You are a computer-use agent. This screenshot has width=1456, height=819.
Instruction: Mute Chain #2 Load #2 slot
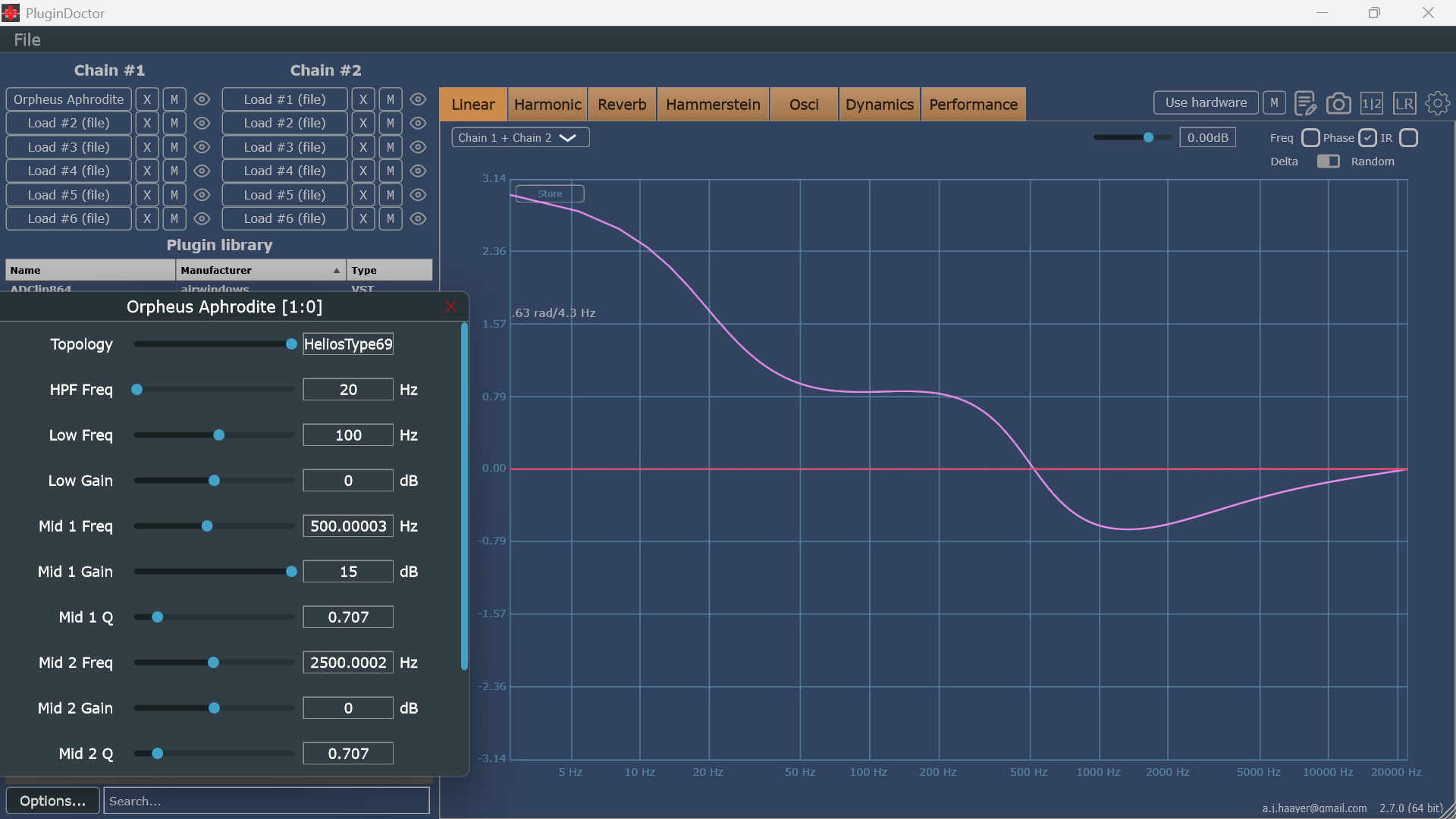(x=391, y=123)
